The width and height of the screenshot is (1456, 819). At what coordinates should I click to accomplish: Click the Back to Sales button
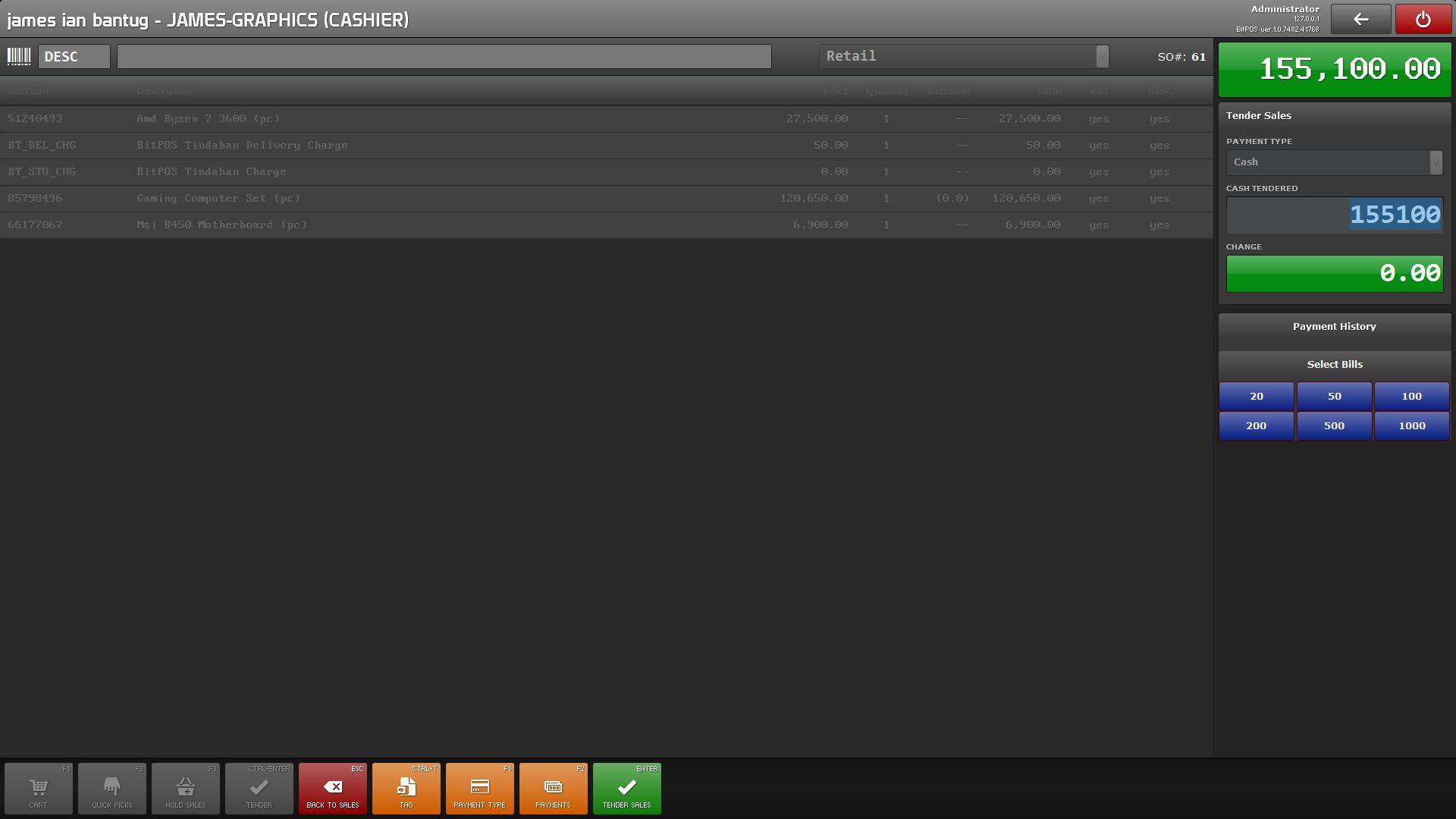332,789
